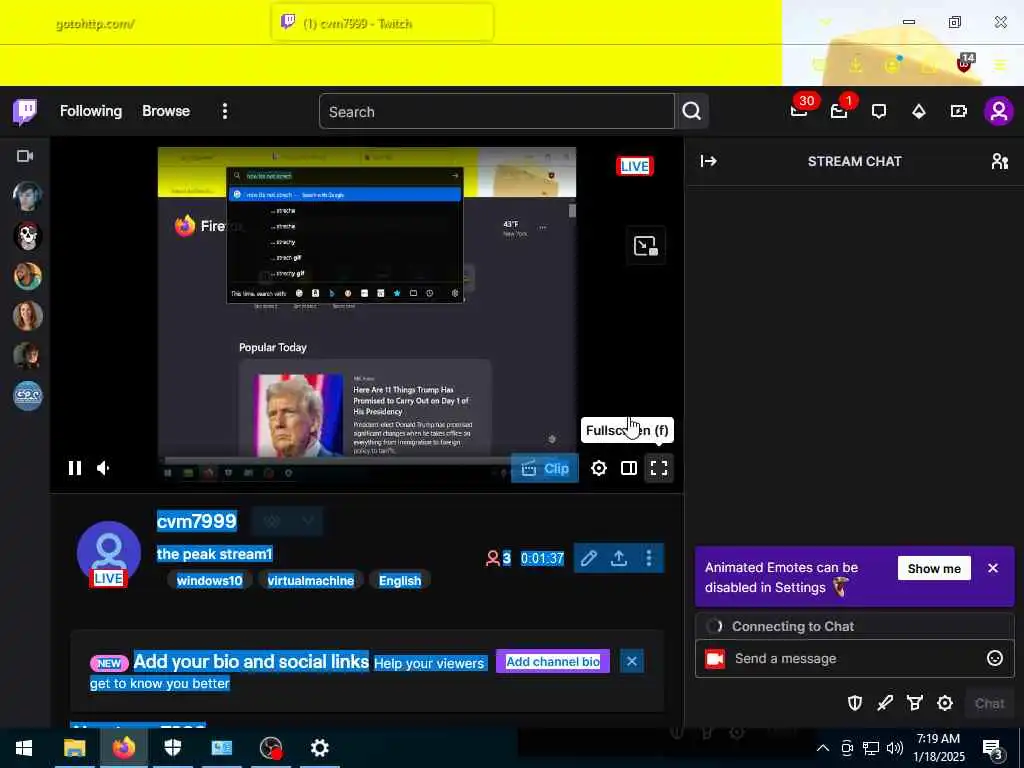The width and height of the screenshot is (1024, 768).
Task: Click the video icon next to the profile avatar
Action: click(x=959, y=111)
